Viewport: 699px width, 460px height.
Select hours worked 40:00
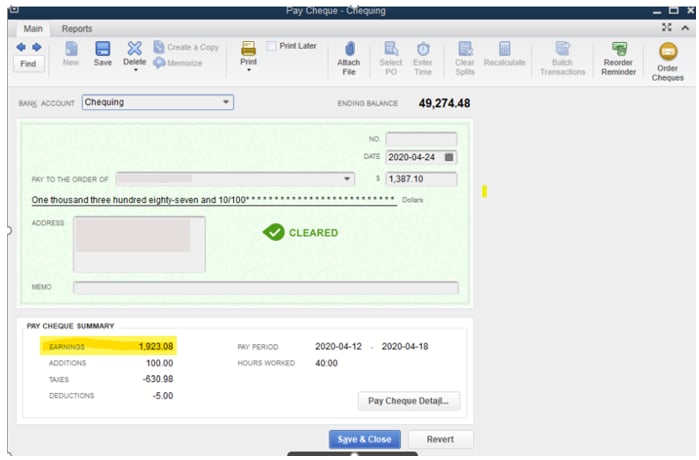pos(326,363)
